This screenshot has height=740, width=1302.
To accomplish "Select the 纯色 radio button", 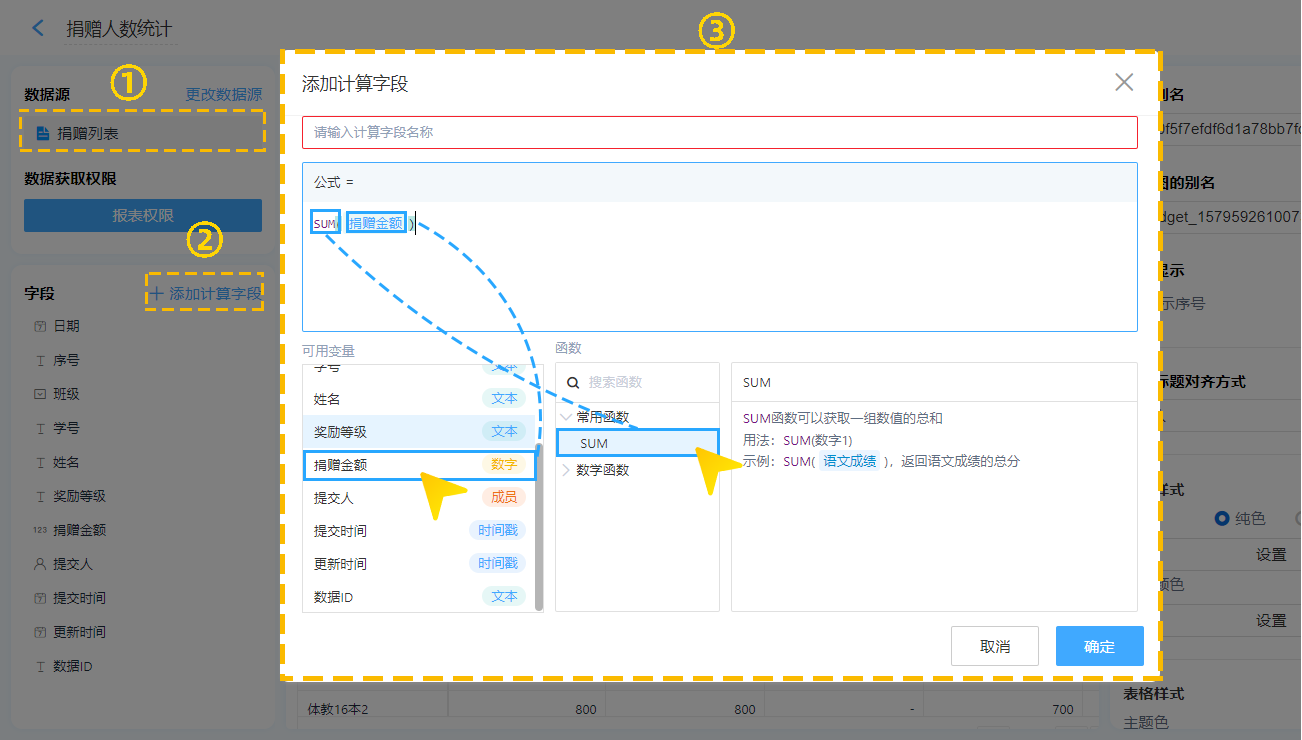I will (1221, 518).
